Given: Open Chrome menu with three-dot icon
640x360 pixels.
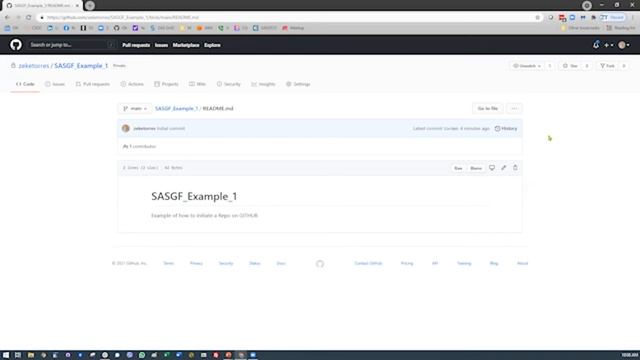Looking at the screenshot, I should pos(633,18).
